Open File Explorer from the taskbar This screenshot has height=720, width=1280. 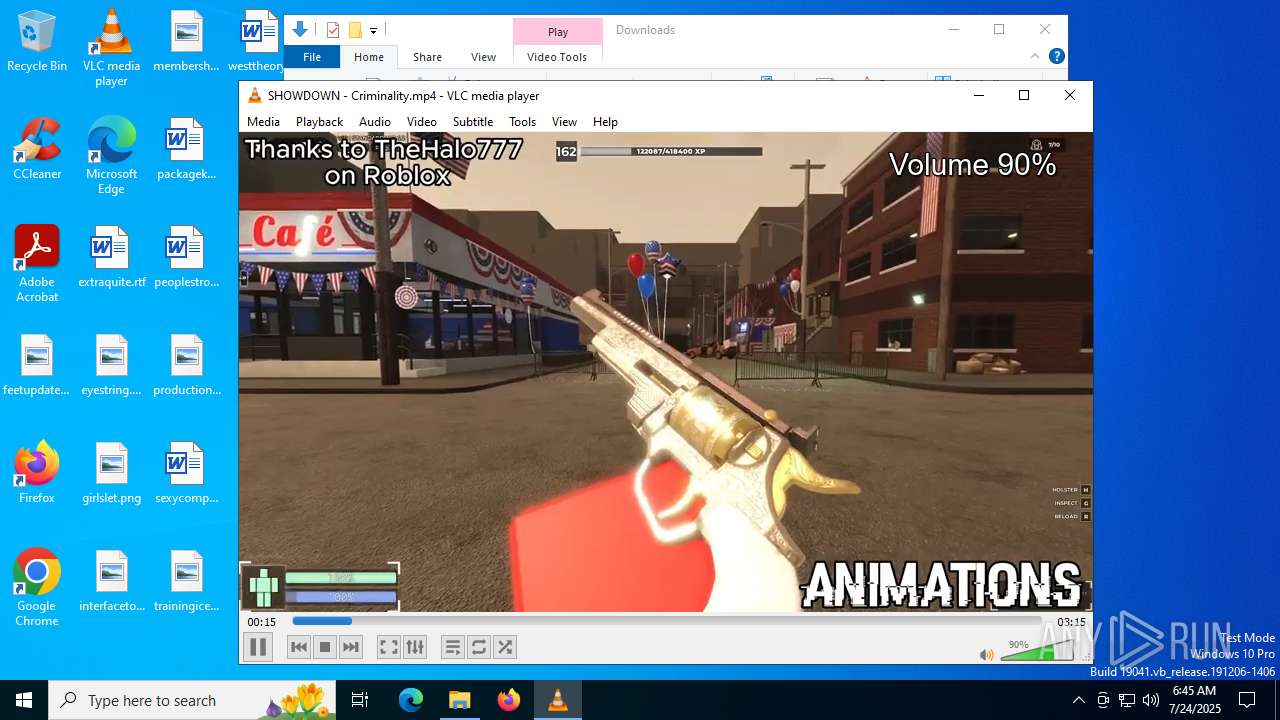tap(460, 700)
